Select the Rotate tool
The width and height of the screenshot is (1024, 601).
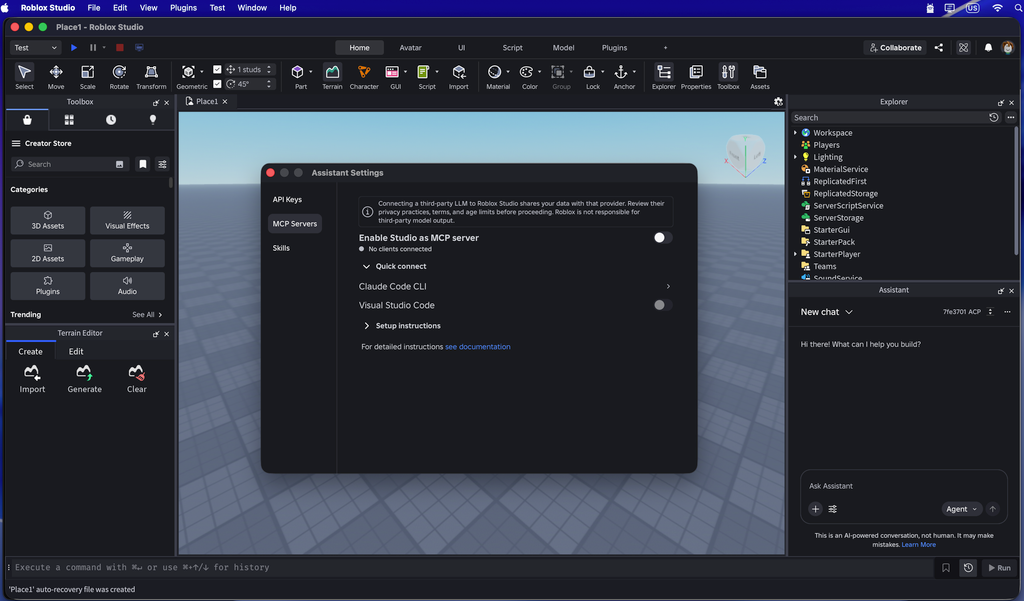coord(119,76)
